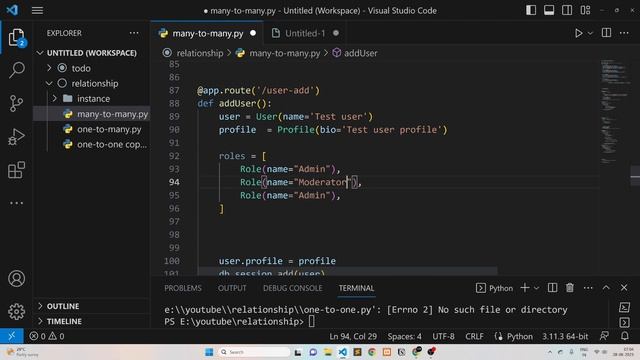The image size is (640, 360).
Task: Click addUser breadcrumb symbol
Action: 360,53
